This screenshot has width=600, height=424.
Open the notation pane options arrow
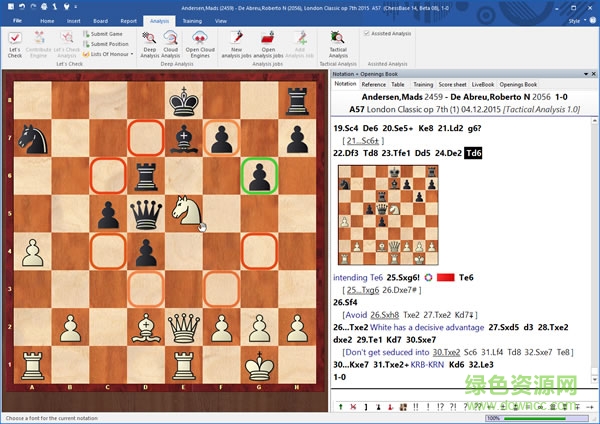coord(586,74)
